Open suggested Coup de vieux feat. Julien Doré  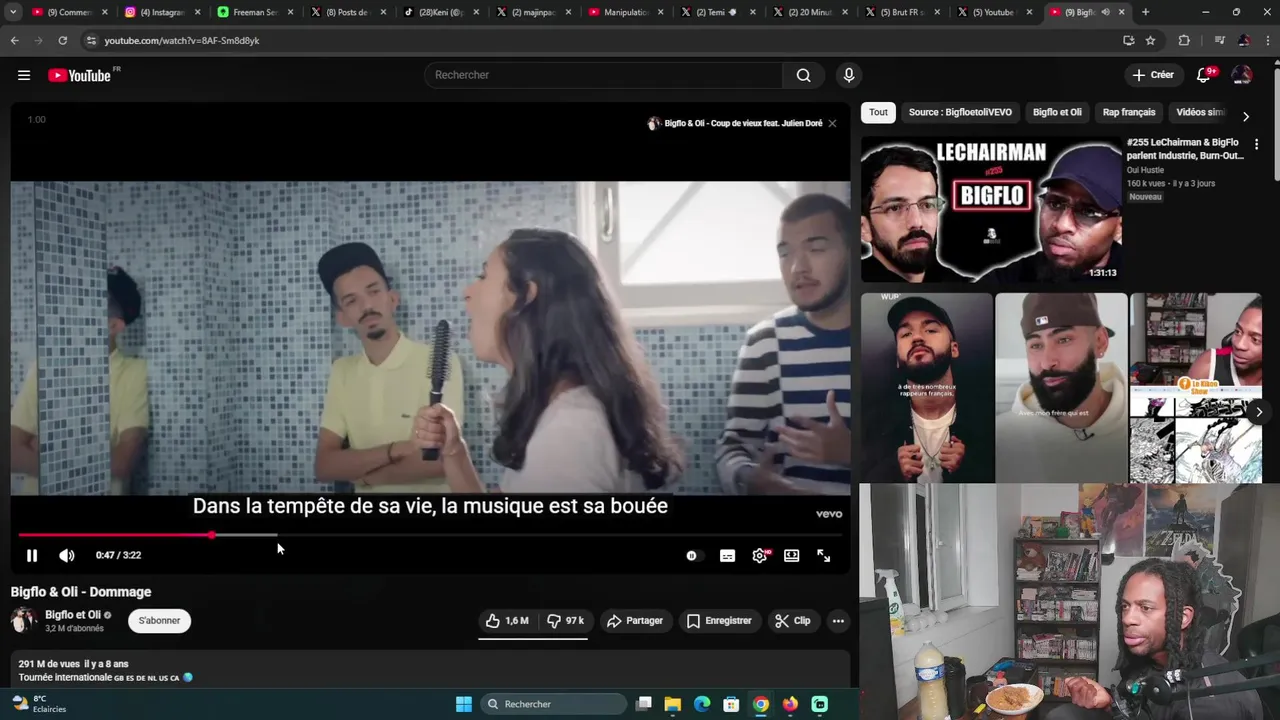[743, 123]
